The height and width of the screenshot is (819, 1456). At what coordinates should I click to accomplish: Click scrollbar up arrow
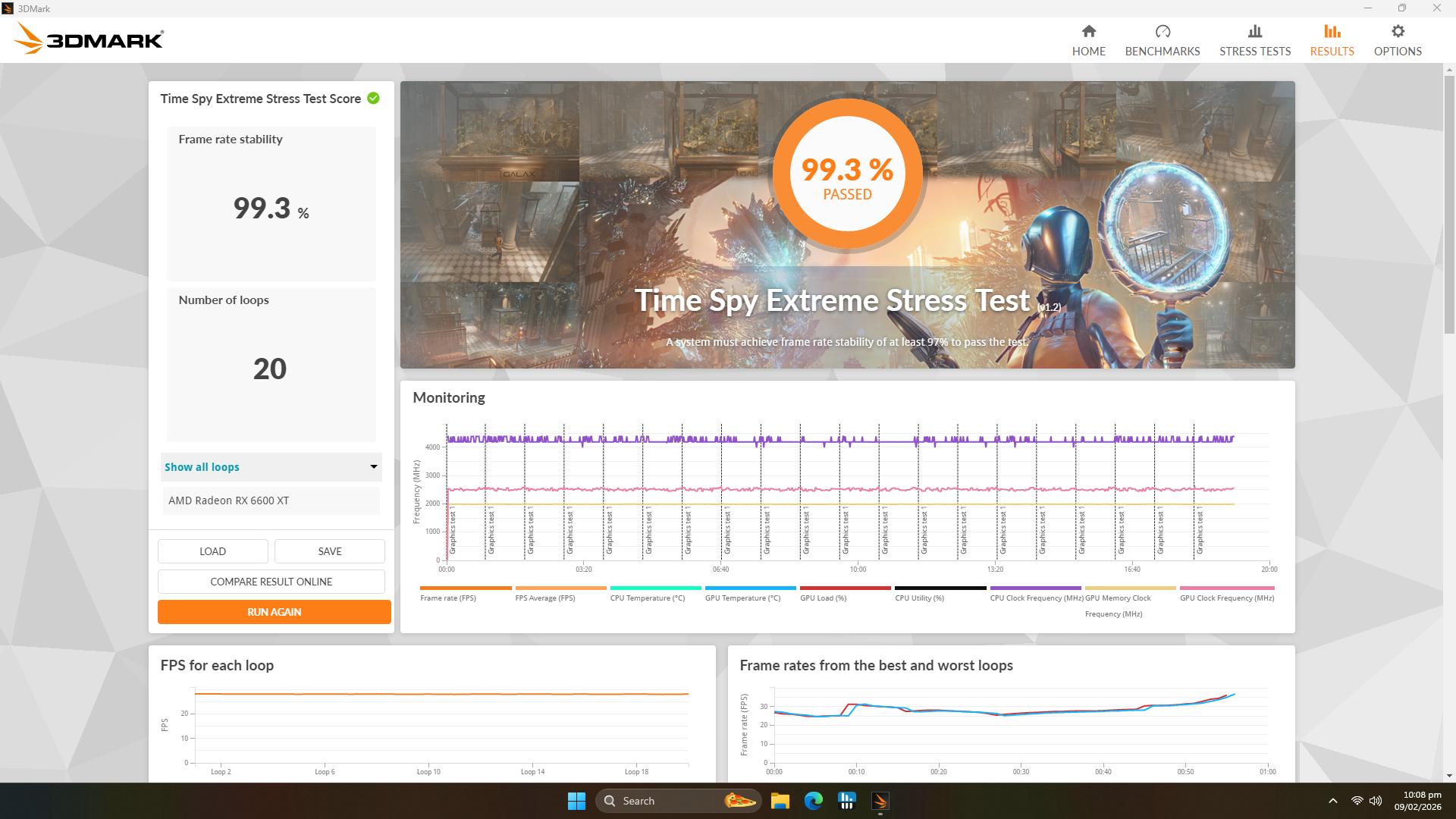pyautogui.click(x=1449, y=69)
